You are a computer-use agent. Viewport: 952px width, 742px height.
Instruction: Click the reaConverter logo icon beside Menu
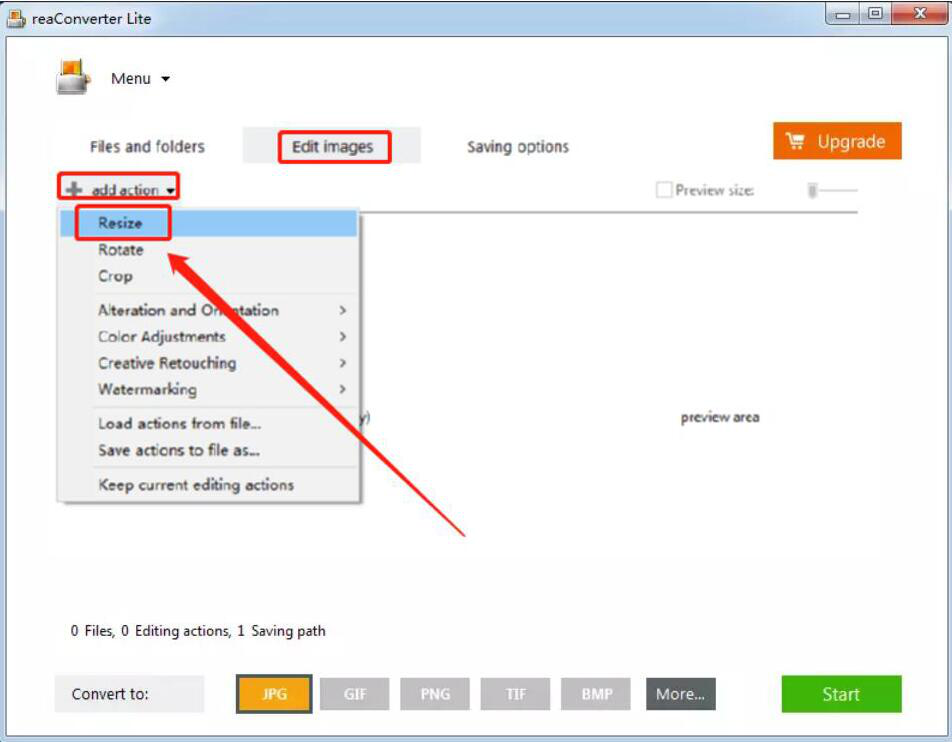73,77
